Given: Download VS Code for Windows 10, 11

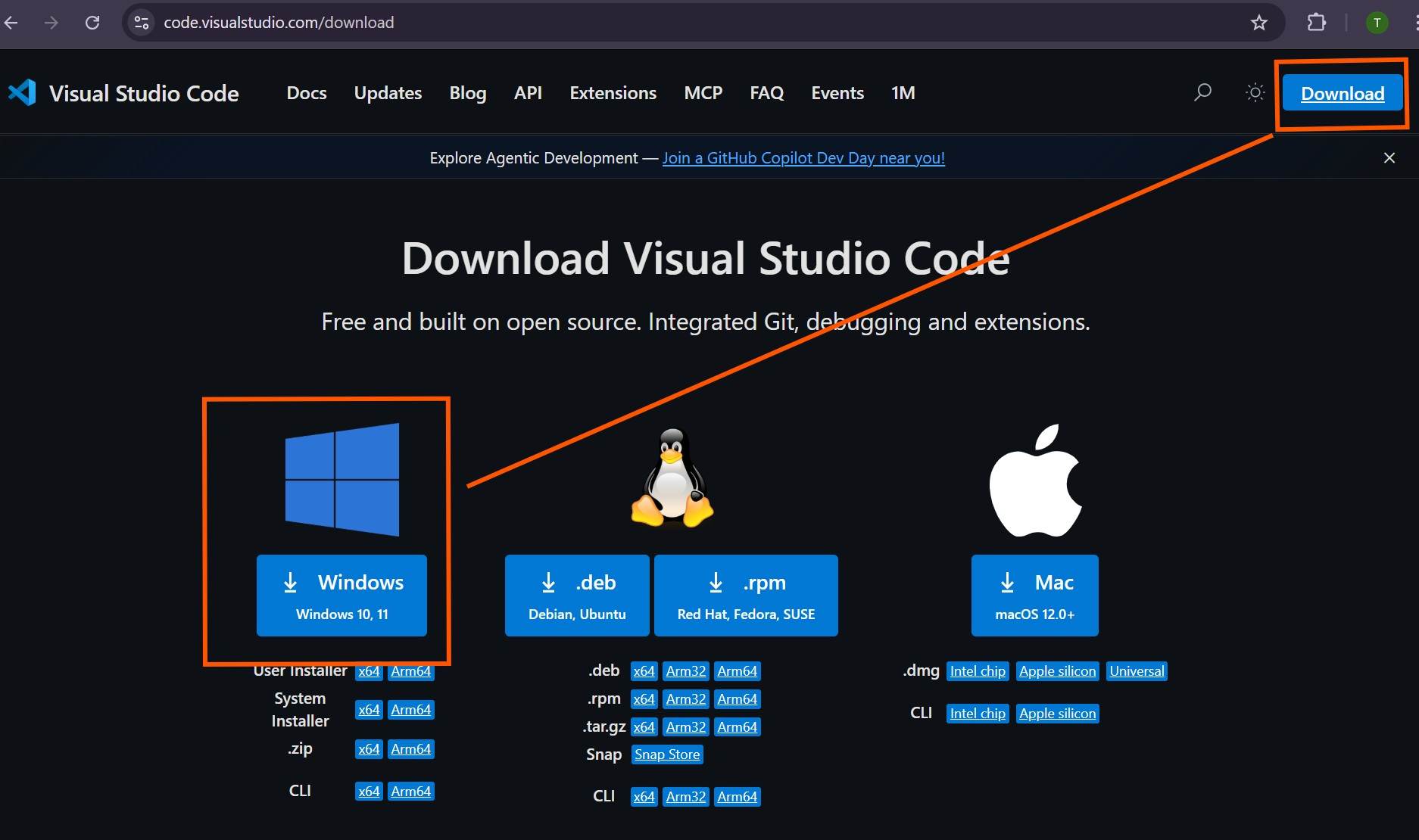Looking at the screenshot, I should (x=341, y=596).
